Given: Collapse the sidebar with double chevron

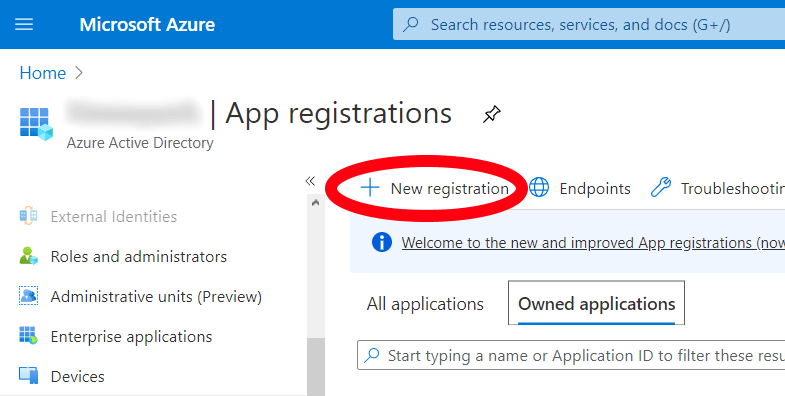Looking at the screenshot, I should point(310,181).
